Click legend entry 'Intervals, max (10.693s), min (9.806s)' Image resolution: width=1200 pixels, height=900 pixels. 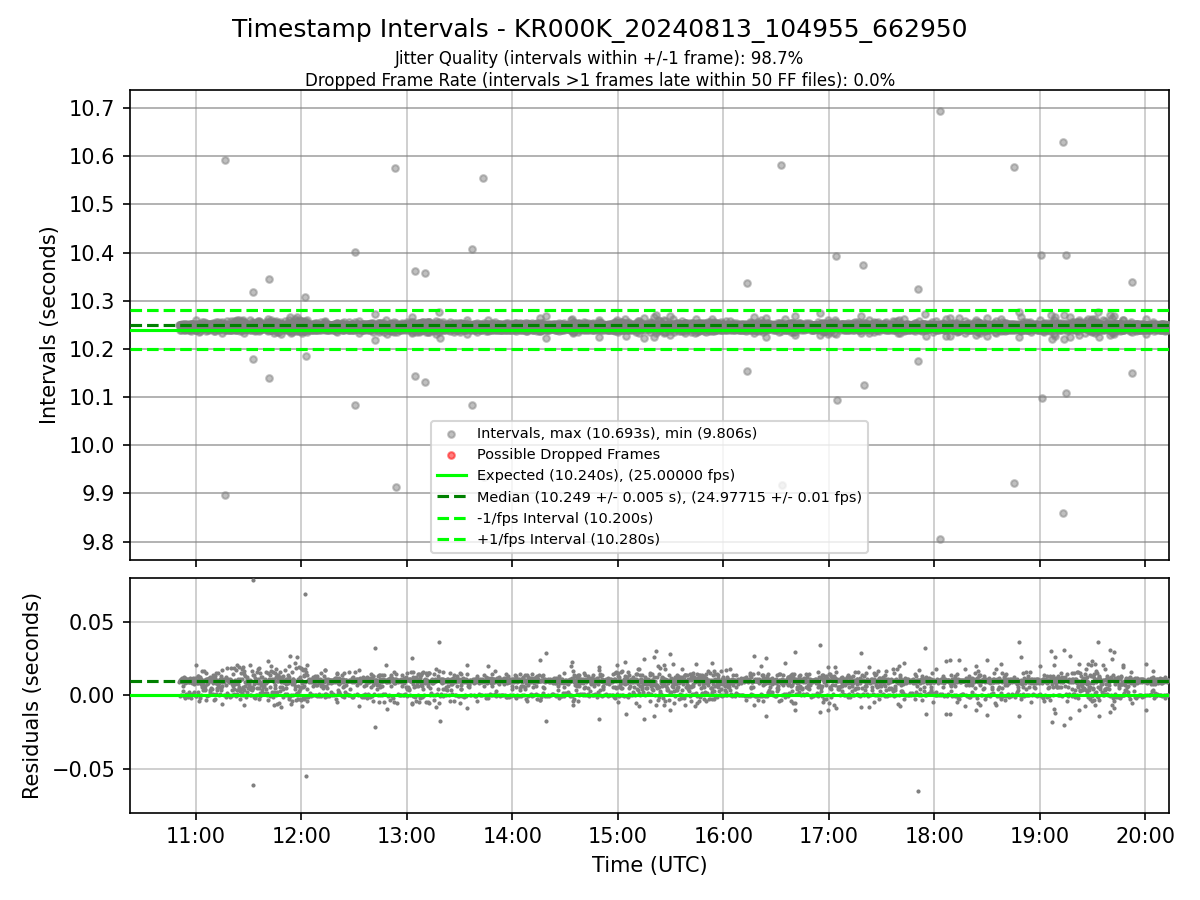[617, 433]
